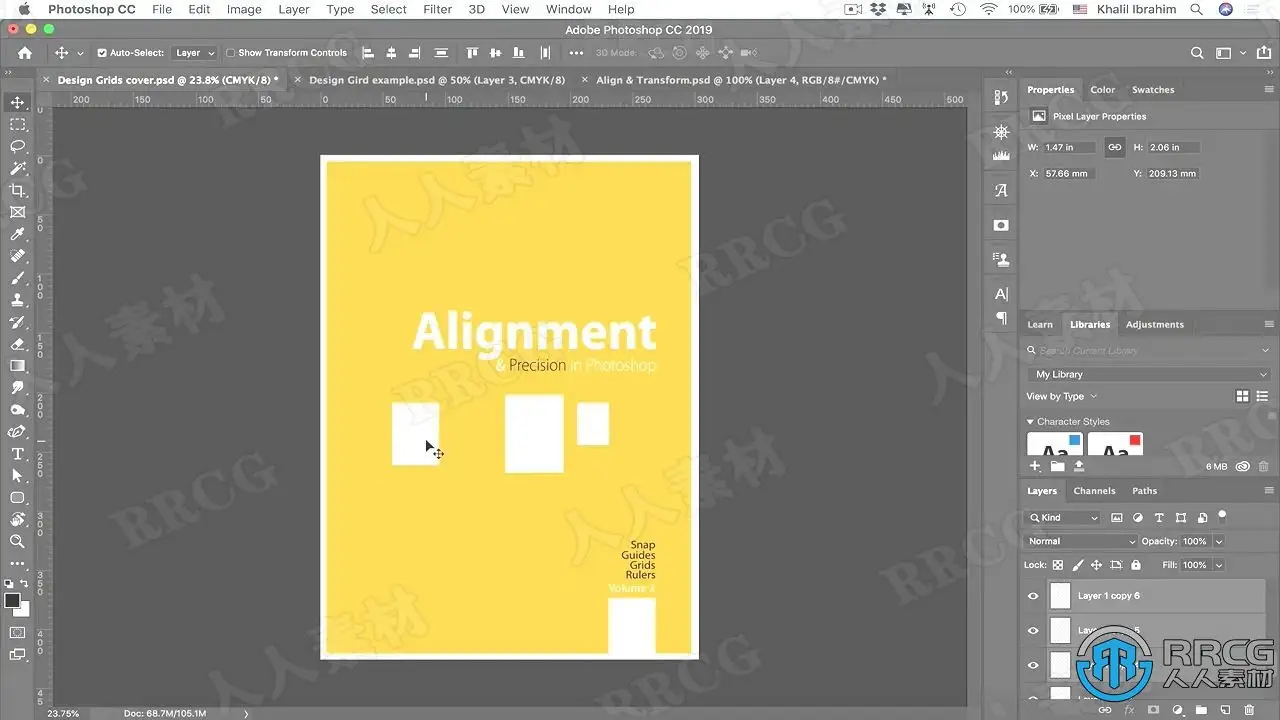This screenshot has height=720, width=1280.
Task: Select the blue Character Style thumbnail
Action: point(1054,445)
